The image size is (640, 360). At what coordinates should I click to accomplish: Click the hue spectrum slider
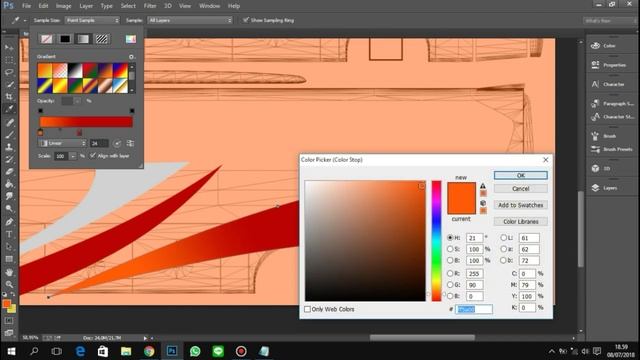436,241
